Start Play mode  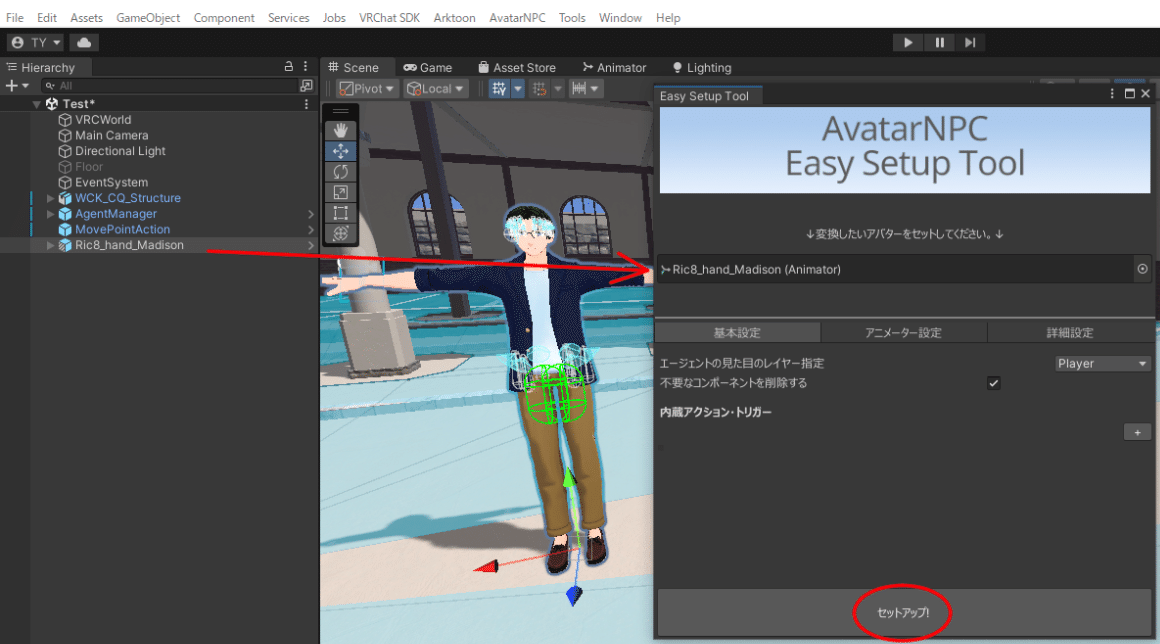908,43
